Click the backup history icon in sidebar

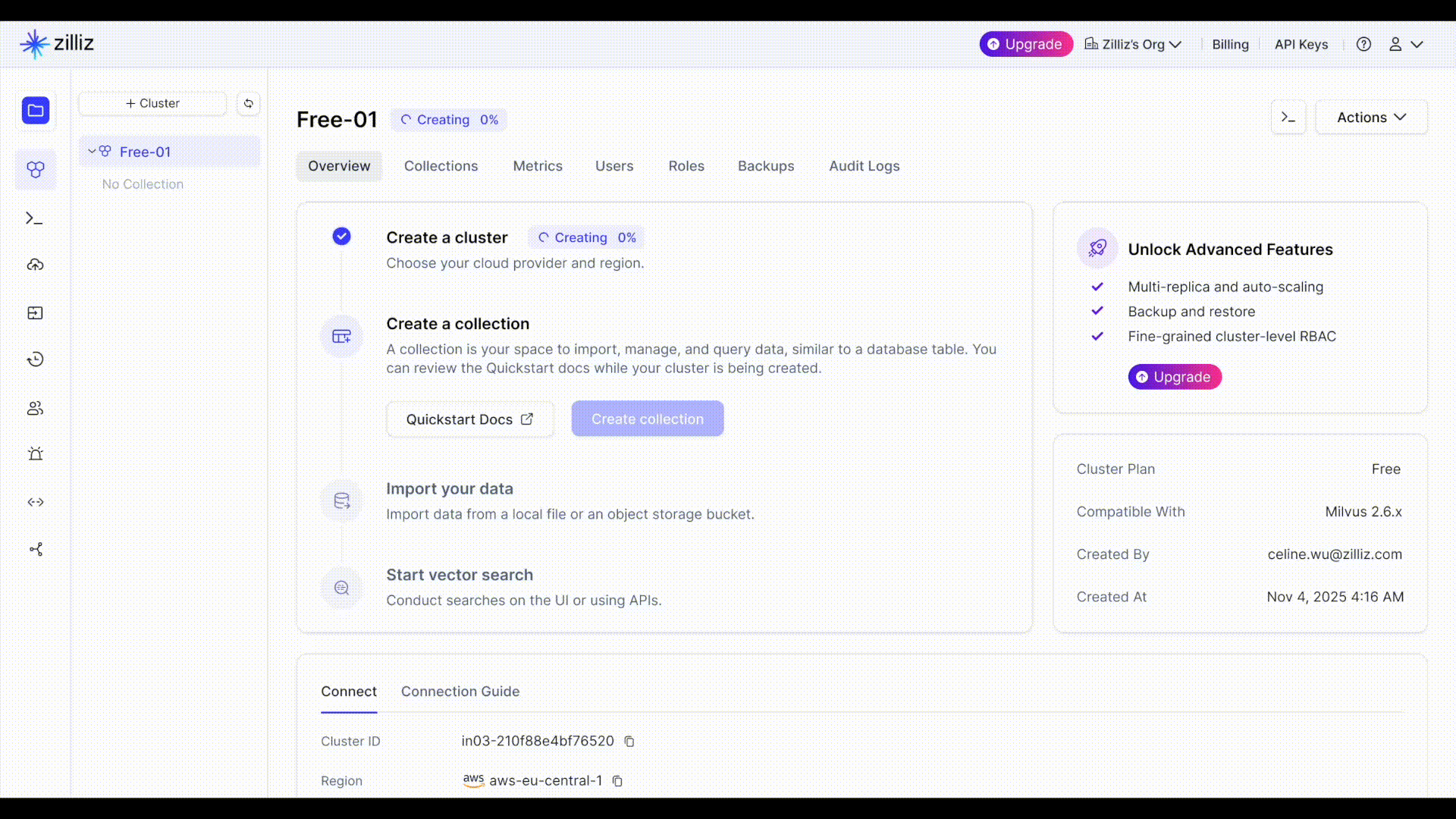(x=36, y=359)
